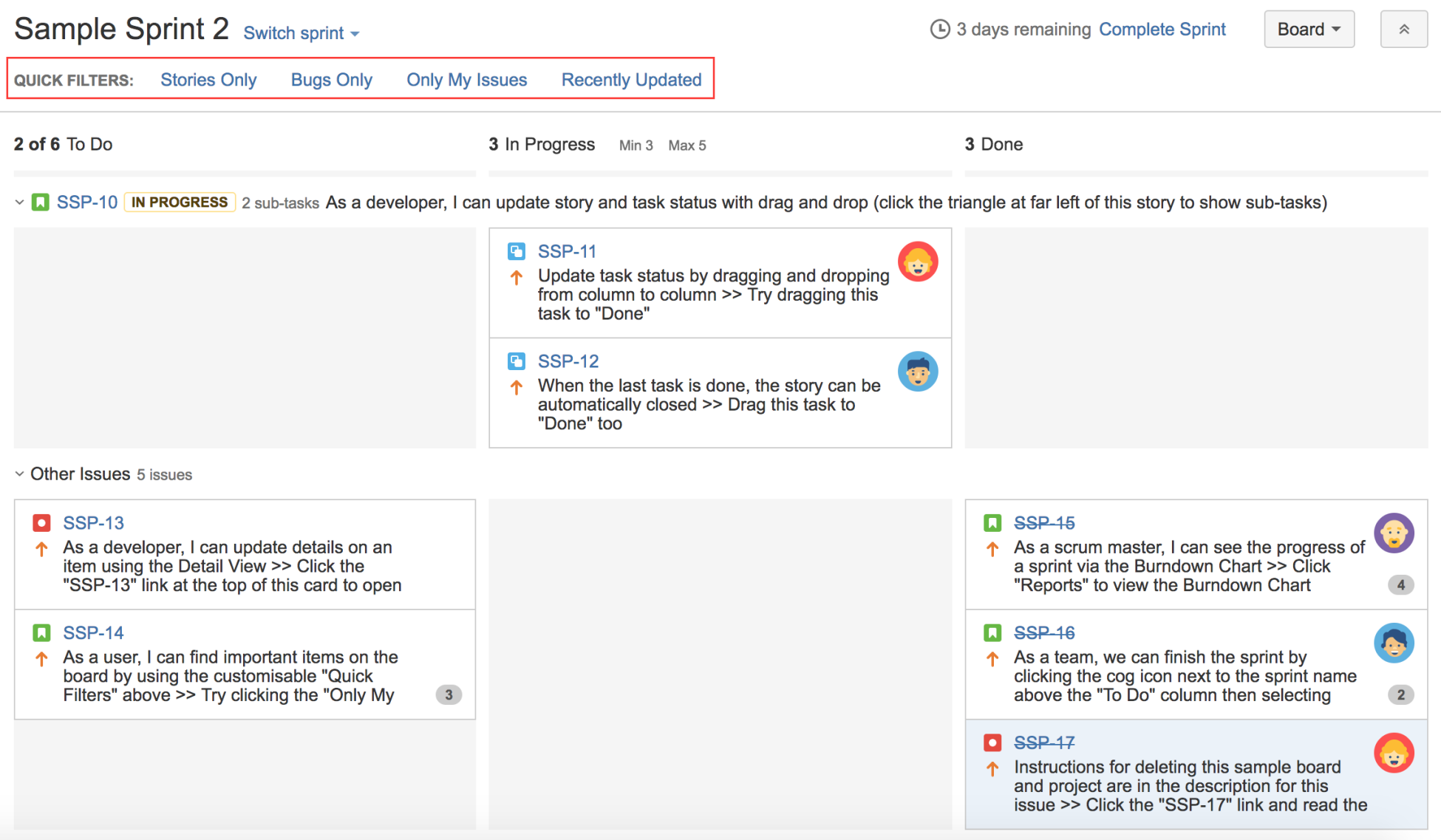
Task: Collapse the SSP-10 swimlane
Action: [20, 202]
